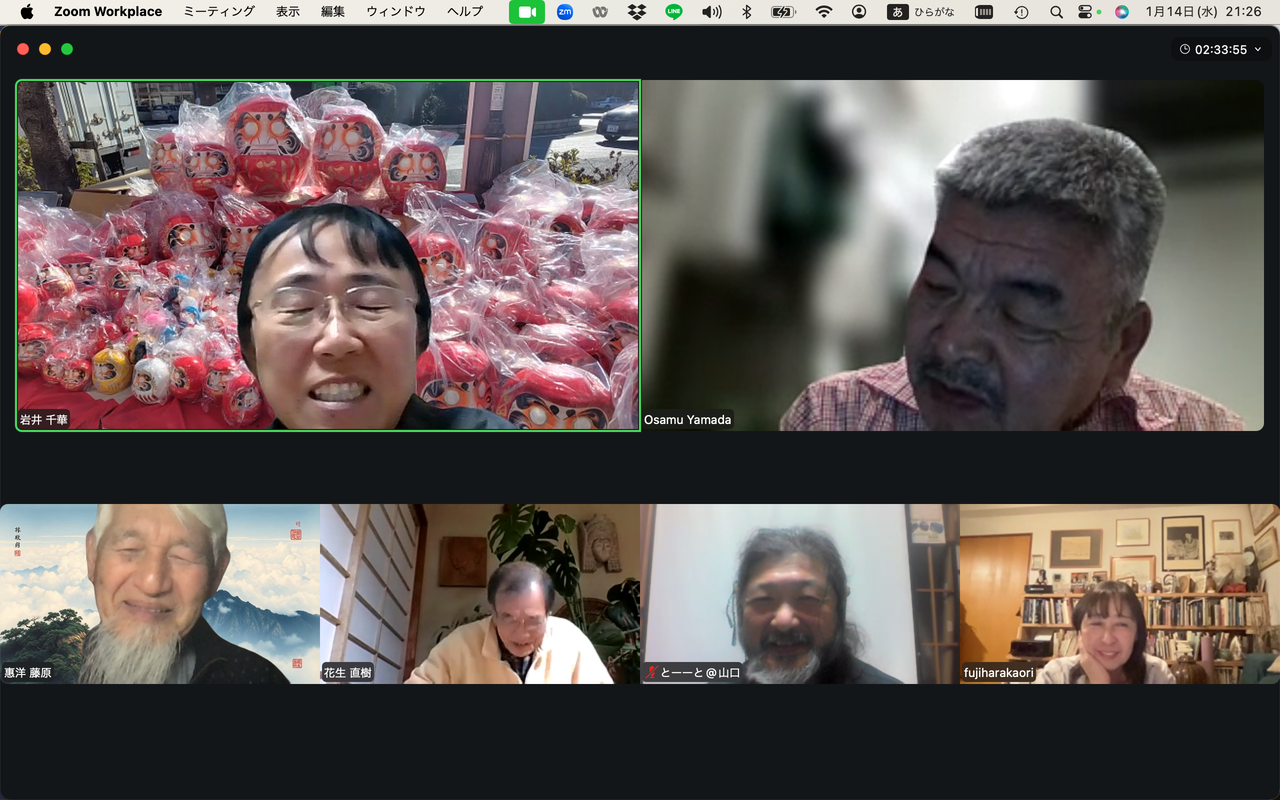Open the Zoom menu bar status icon

pyautogui.click(x=565, y=12)
